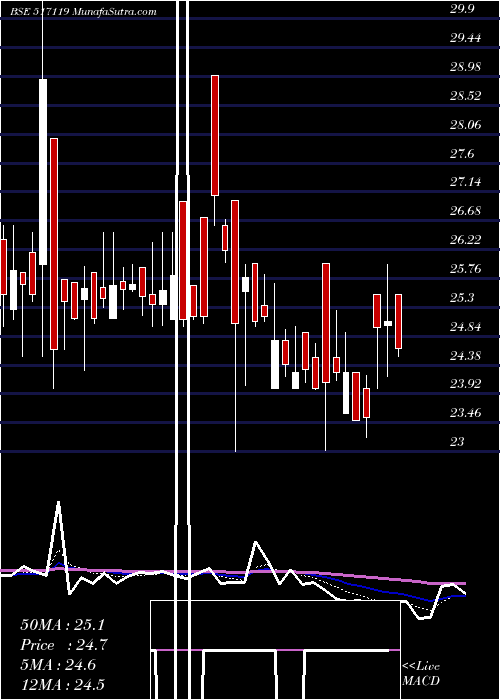Select the last red candle on the right
This screenshot has width=500, height=700.
point(398,321)
